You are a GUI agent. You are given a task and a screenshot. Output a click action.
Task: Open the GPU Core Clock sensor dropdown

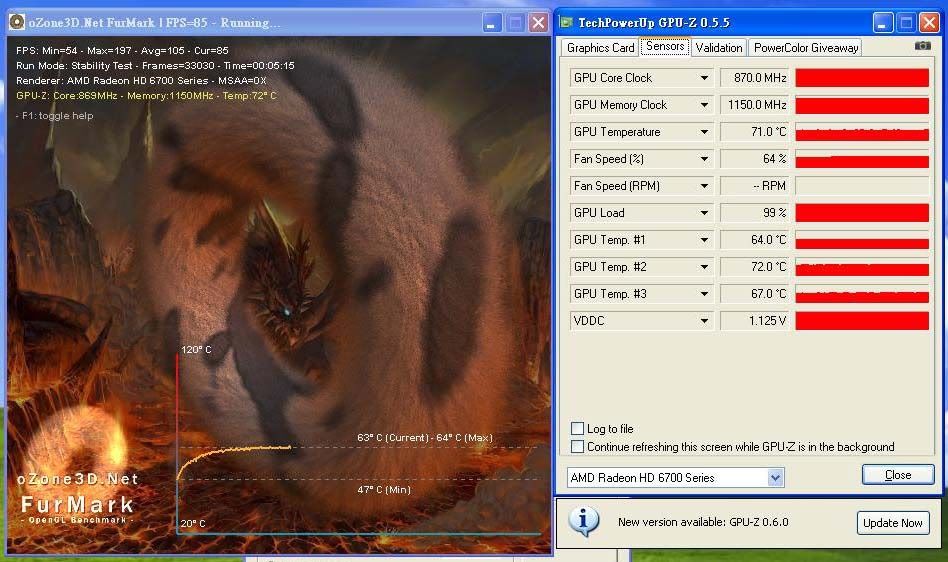point(704,78)
